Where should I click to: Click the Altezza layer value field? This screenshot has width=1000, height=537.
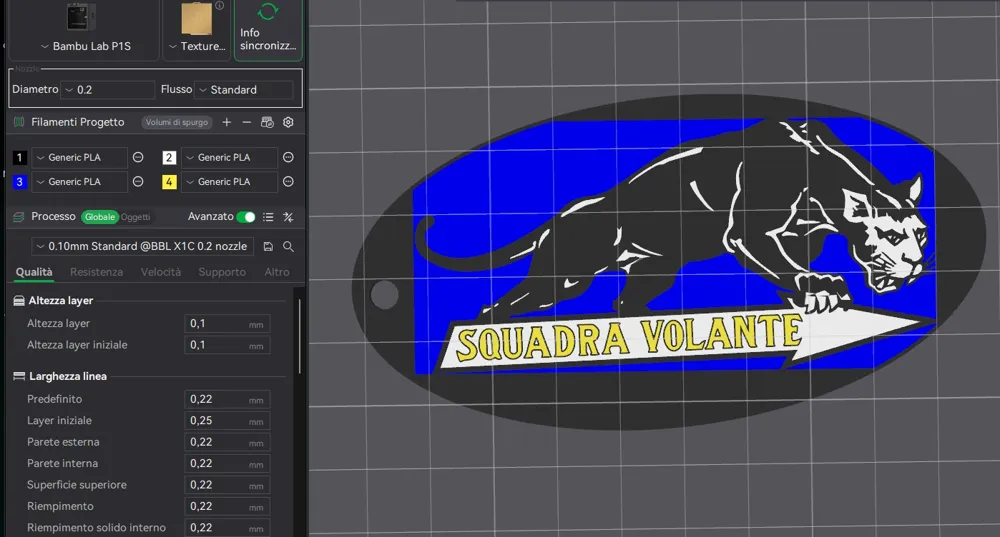[x=227, y=324]
